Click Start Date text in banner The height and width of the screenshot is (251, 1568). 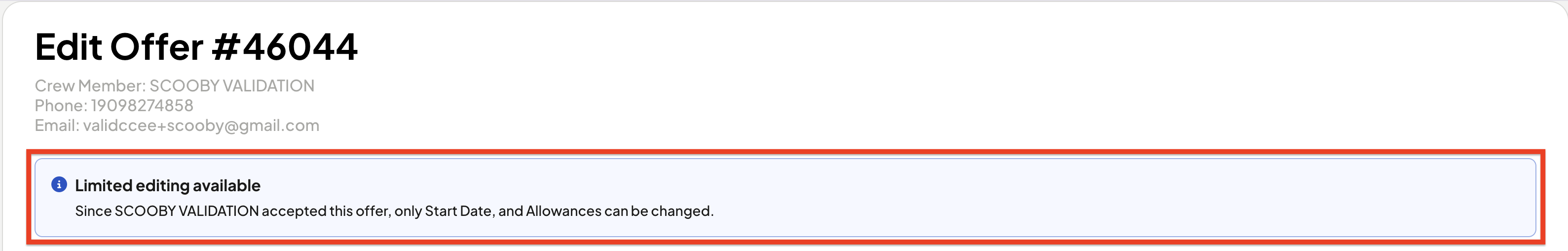(458, 211)
